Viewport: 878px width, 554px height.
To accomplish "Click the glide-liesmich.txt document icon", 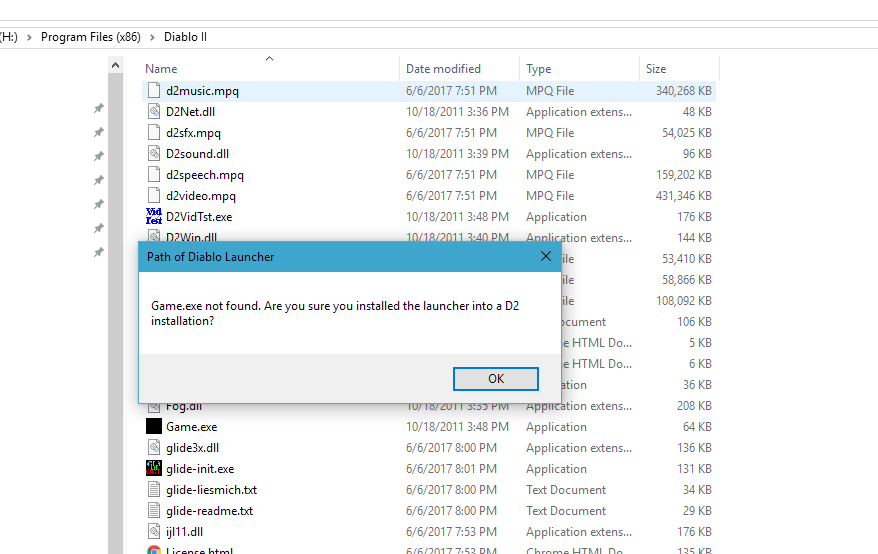I will click(154, 490).
